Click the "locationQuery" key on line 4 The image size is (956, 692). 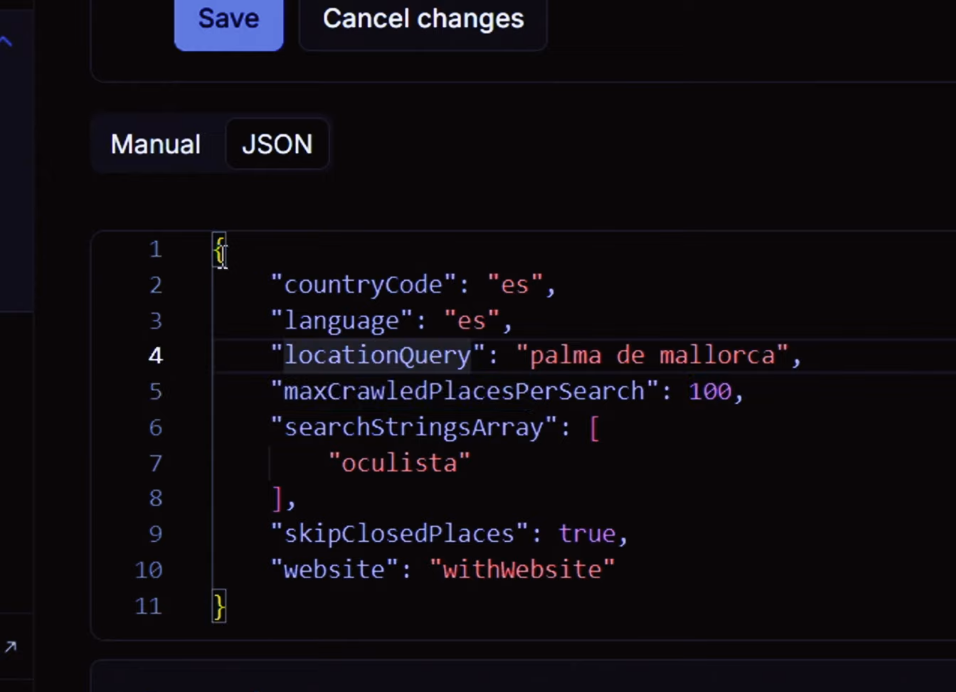377,355
